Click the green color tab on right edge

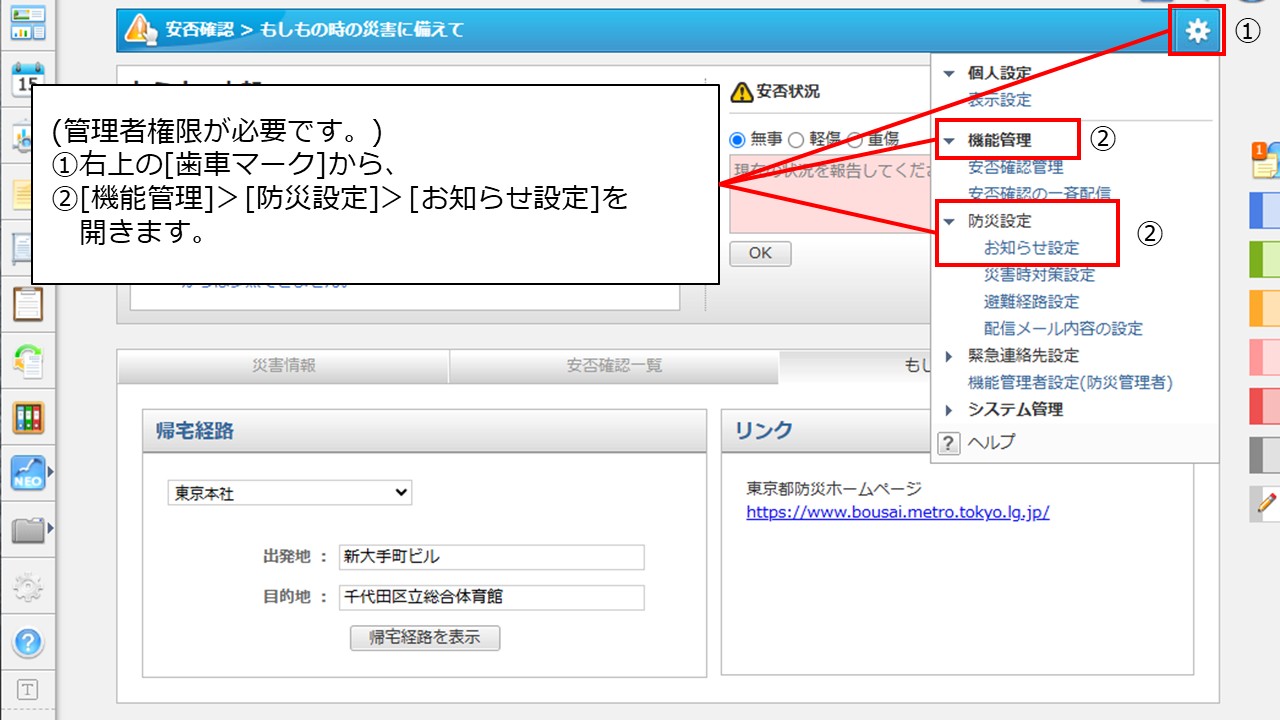pos(1265,259)
